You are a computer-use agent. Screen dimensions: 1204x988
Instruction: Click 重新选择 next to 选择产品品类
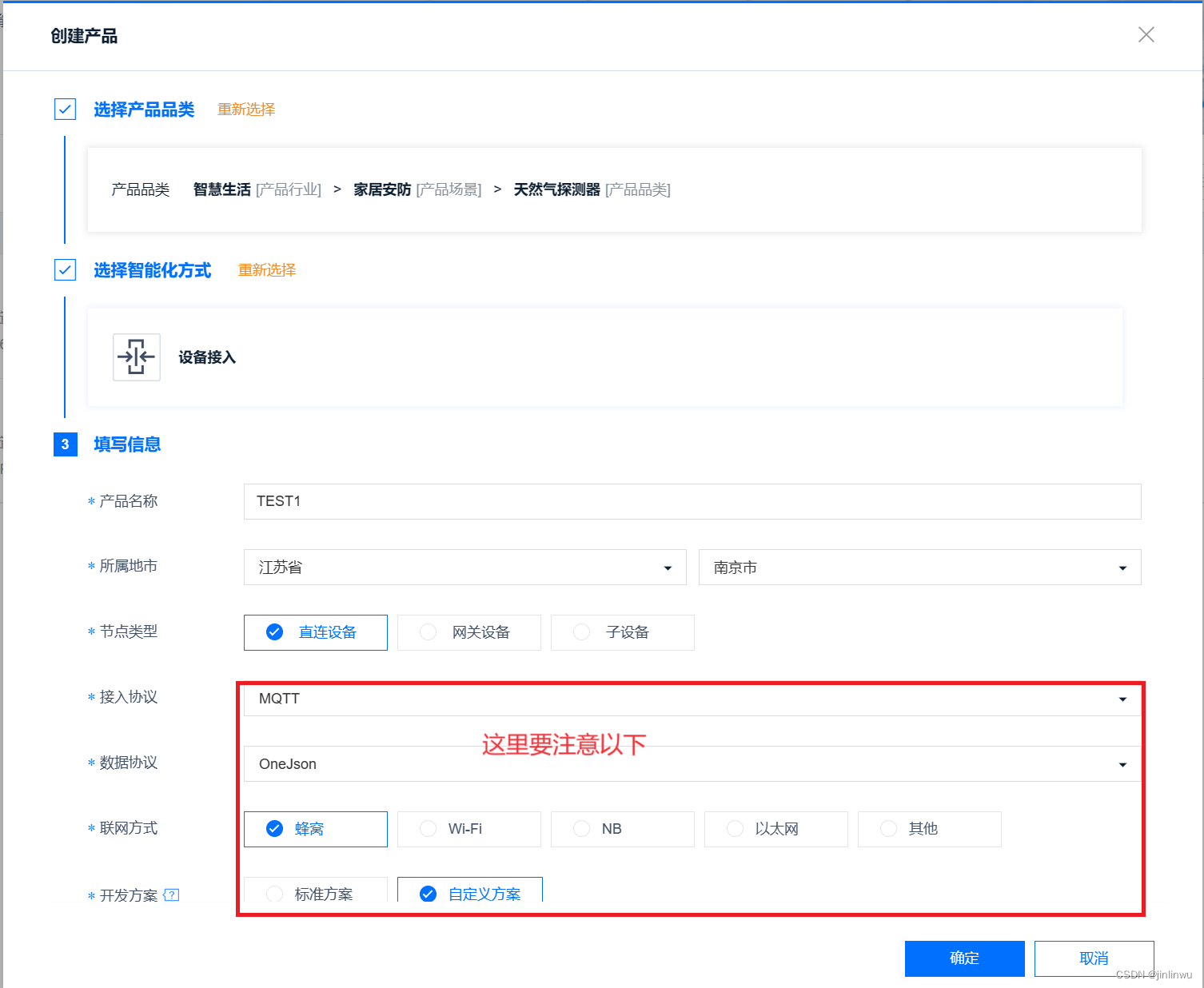click(245, 110)
